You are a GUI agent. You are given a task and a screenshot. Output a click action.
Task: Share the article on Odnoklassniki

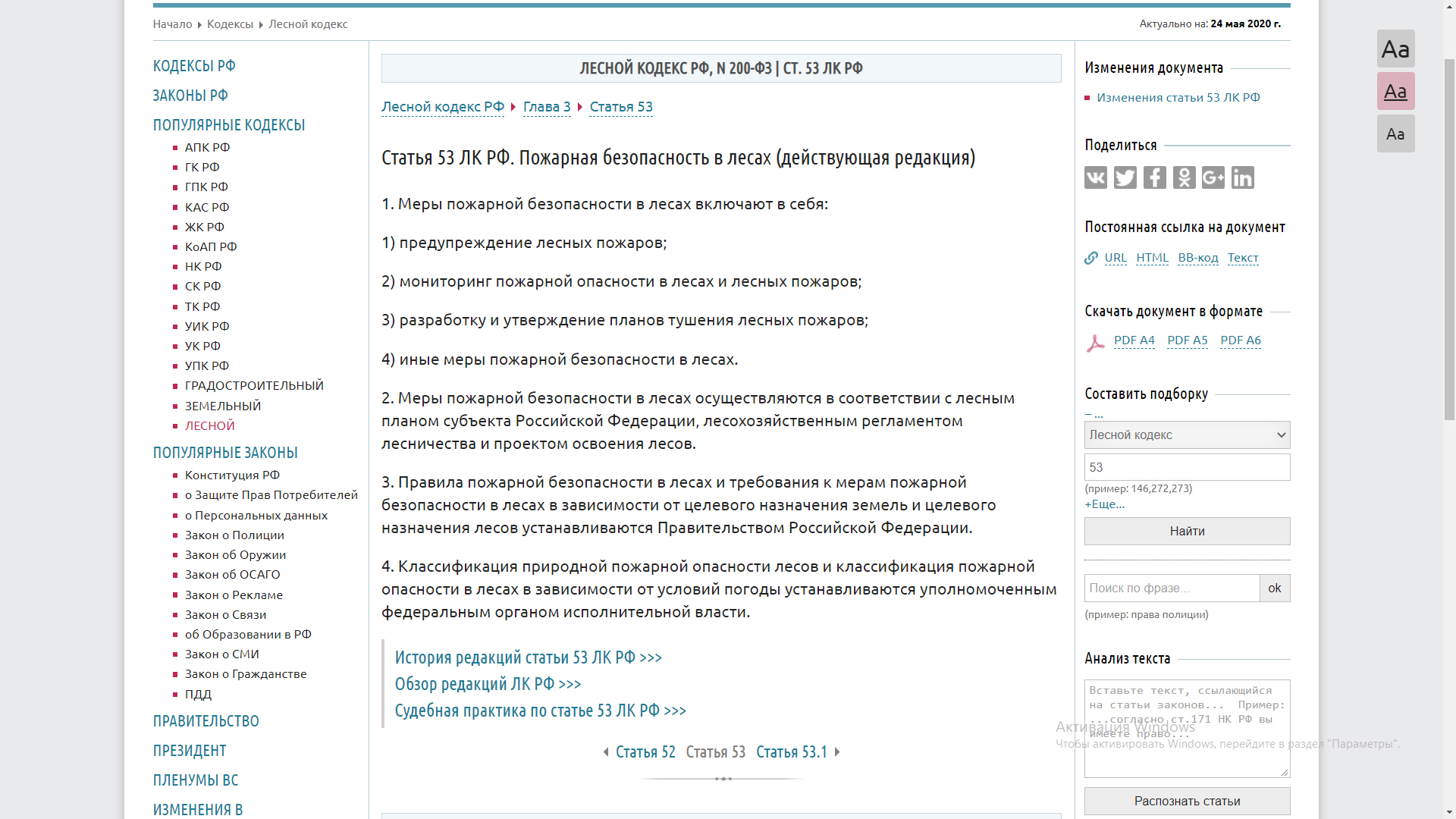click(1185, 177)
